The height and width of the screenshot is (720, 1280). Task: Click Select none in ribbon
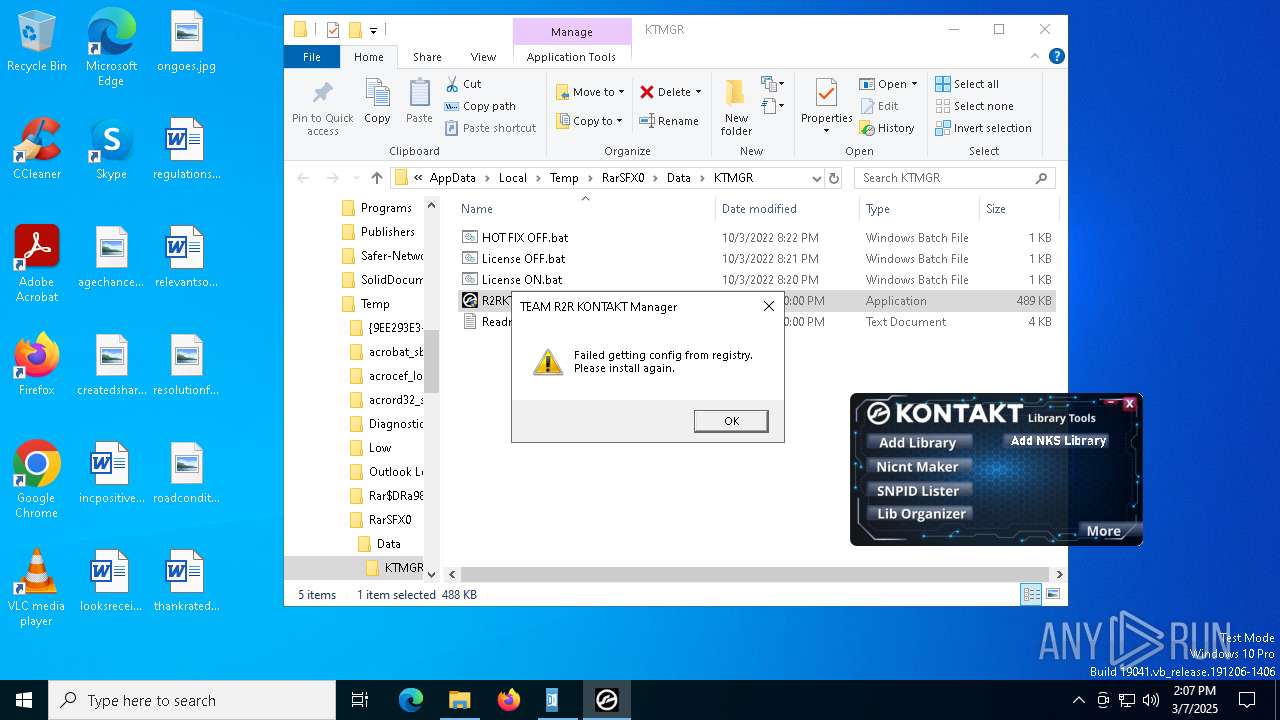point(974,106)
